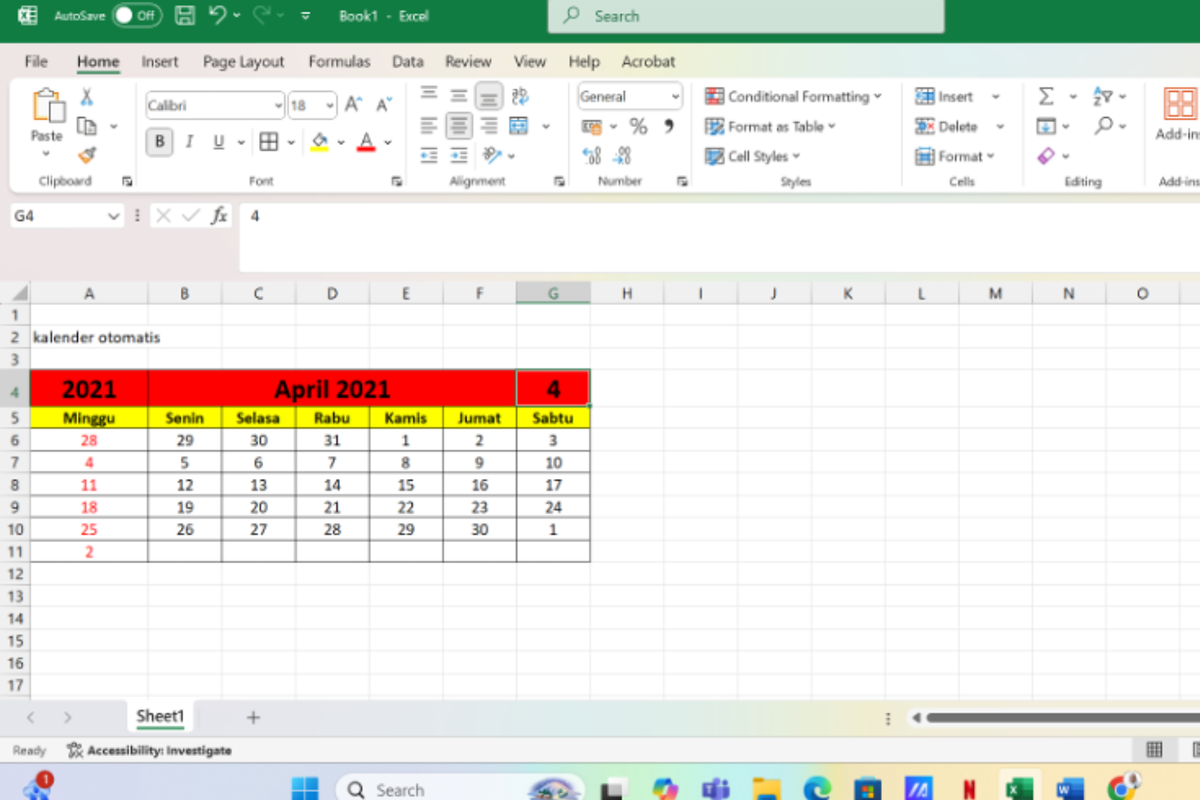Open the Add-ins button
1200x800 pixels.
click(x=1180, y=114)
